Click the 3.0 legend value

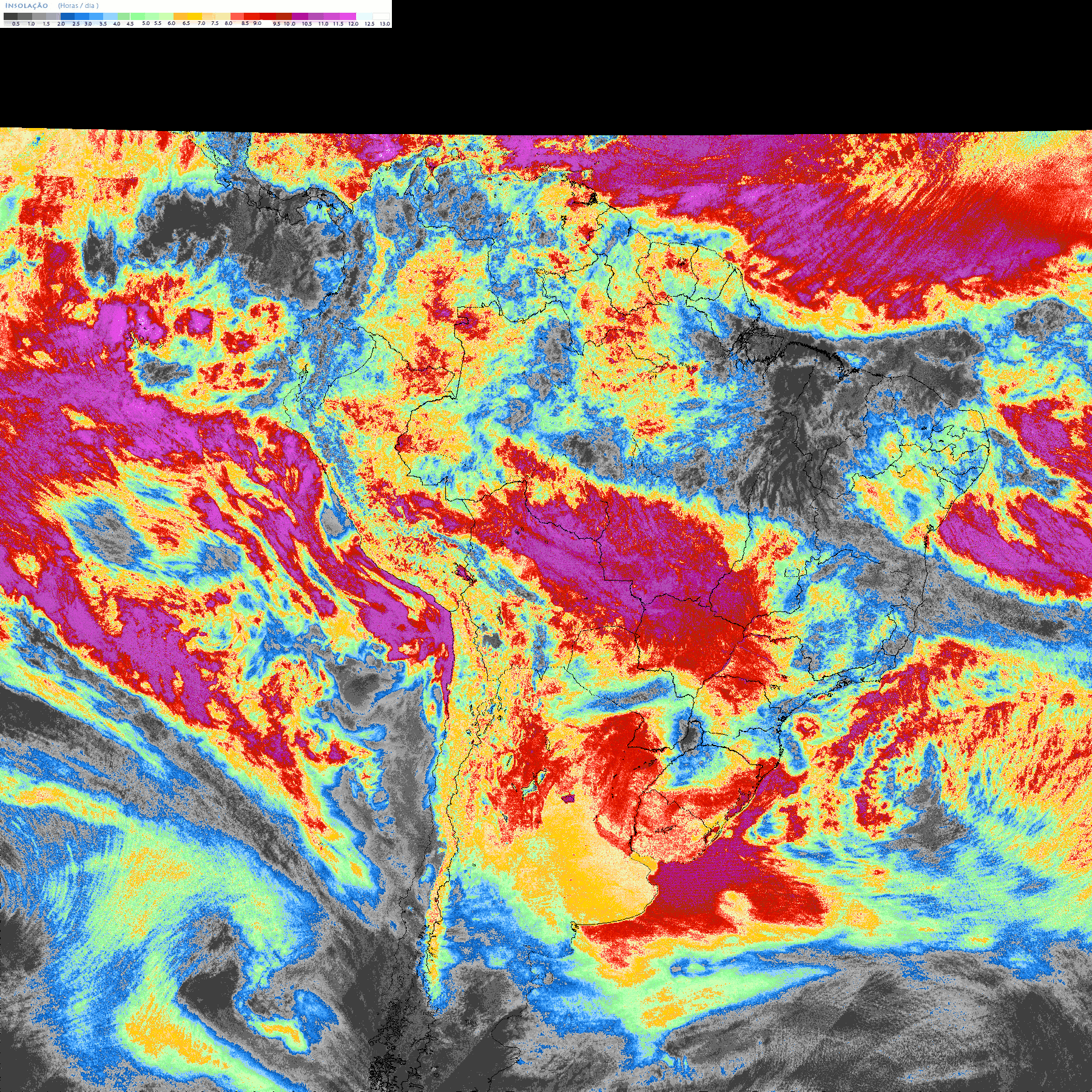88,24
